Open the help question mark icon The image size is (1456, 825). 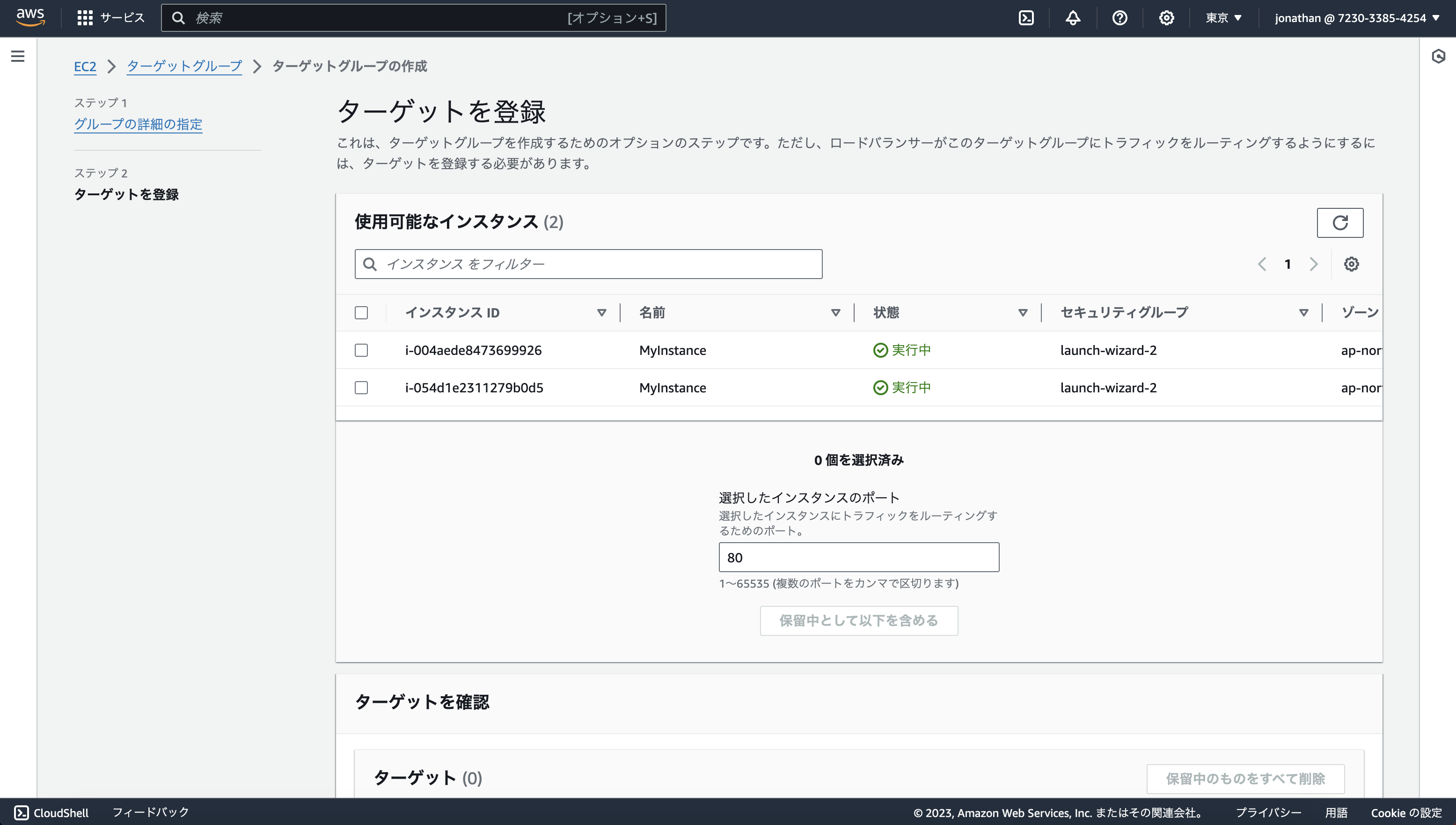coord(1119,18)
